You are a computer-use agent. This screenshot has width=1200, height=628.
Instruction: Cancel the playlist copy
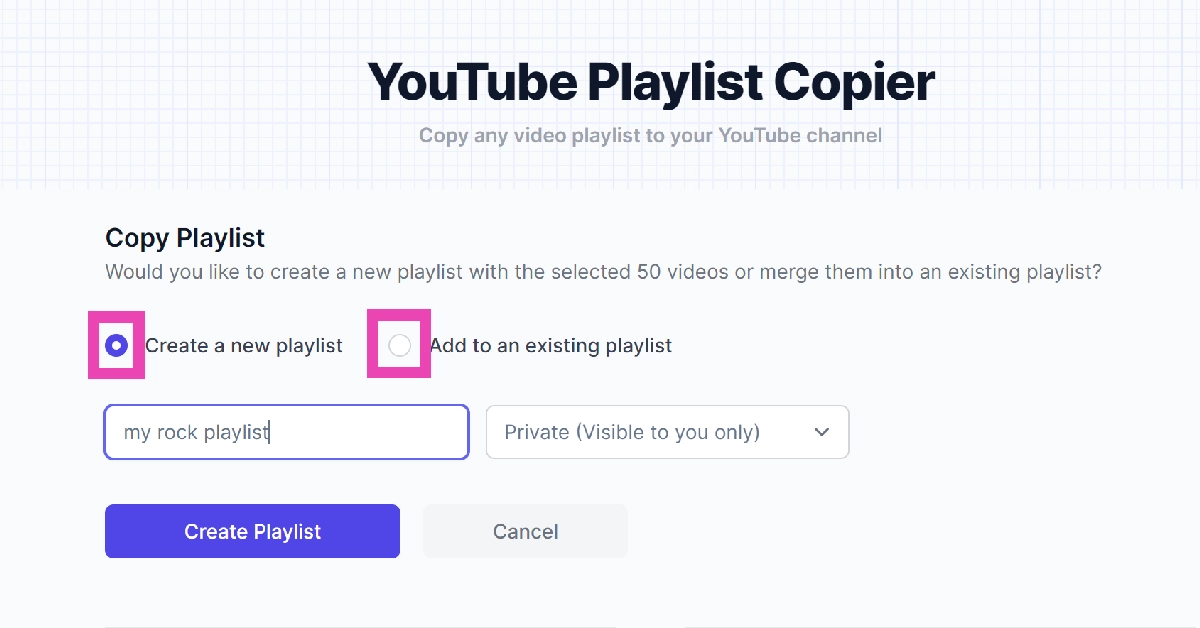525,531
